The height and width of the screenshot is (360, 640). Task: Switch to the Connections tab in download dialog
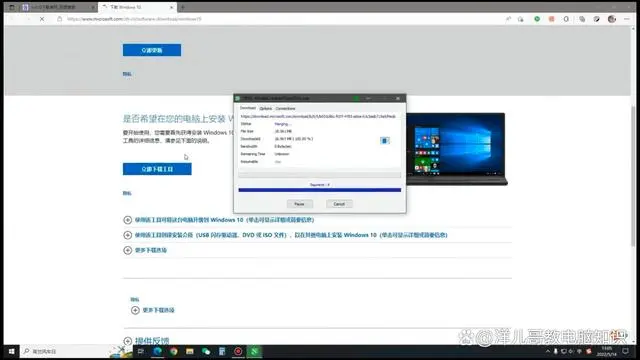[x=285, y=109]
